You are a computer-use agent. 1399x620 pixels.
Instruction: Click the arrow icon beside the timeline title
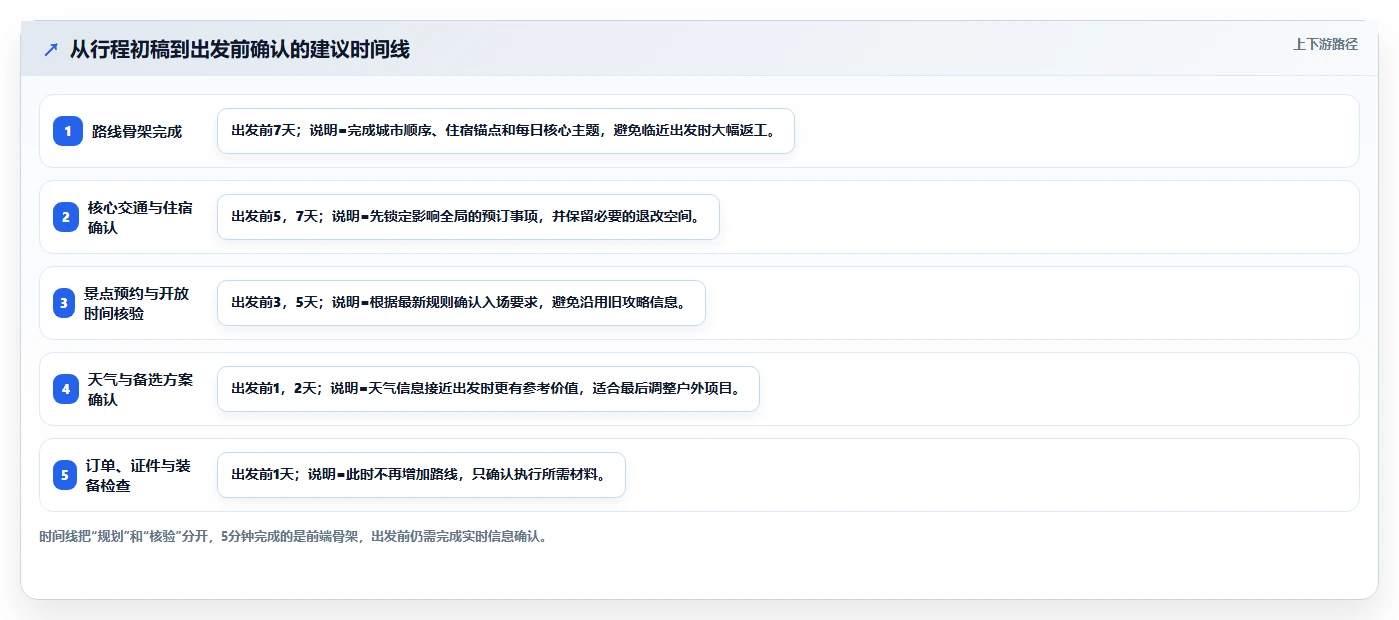click(51, 50)
